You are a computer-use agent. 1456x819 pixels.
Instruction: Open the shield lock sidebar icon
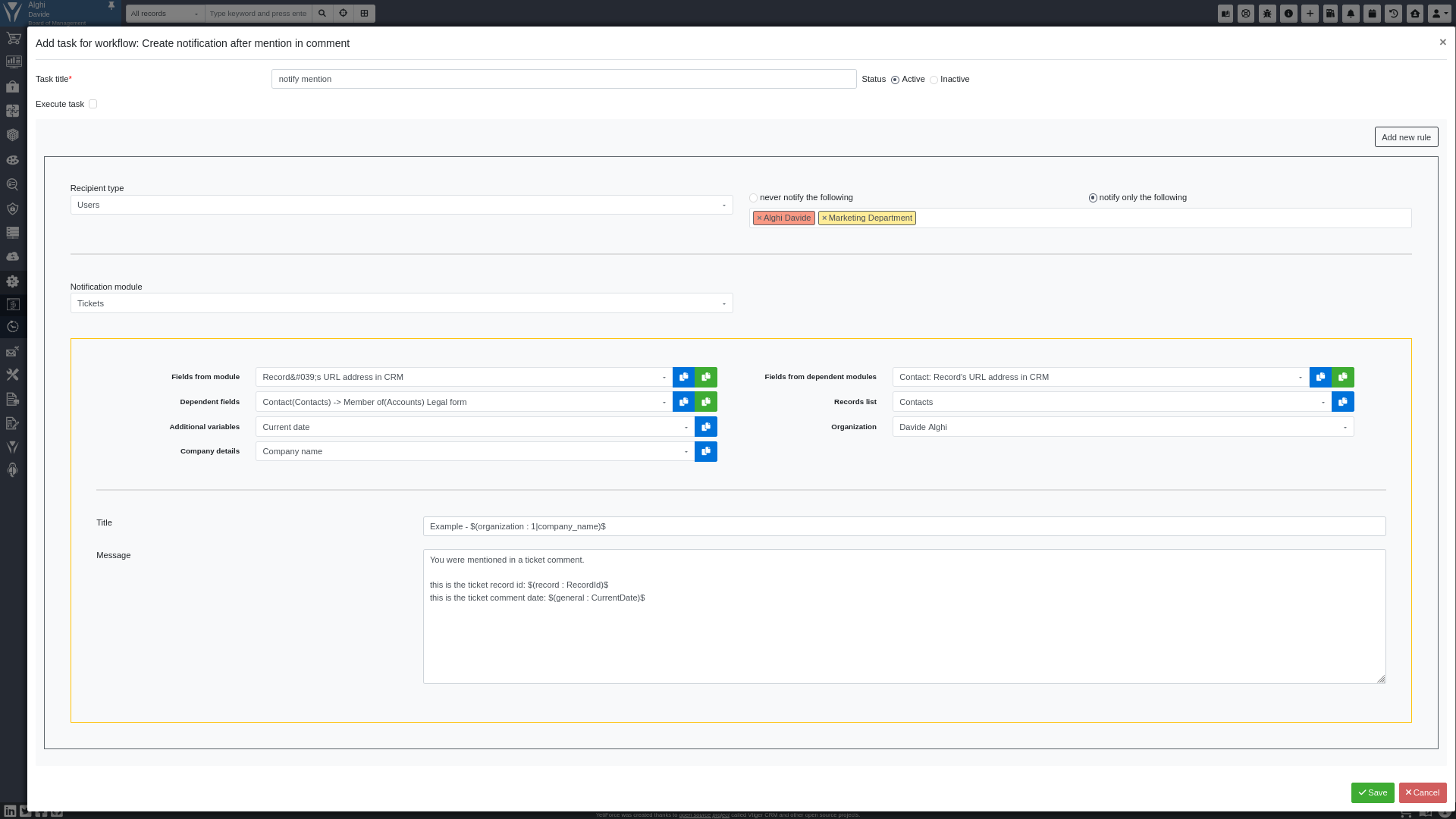13,209
